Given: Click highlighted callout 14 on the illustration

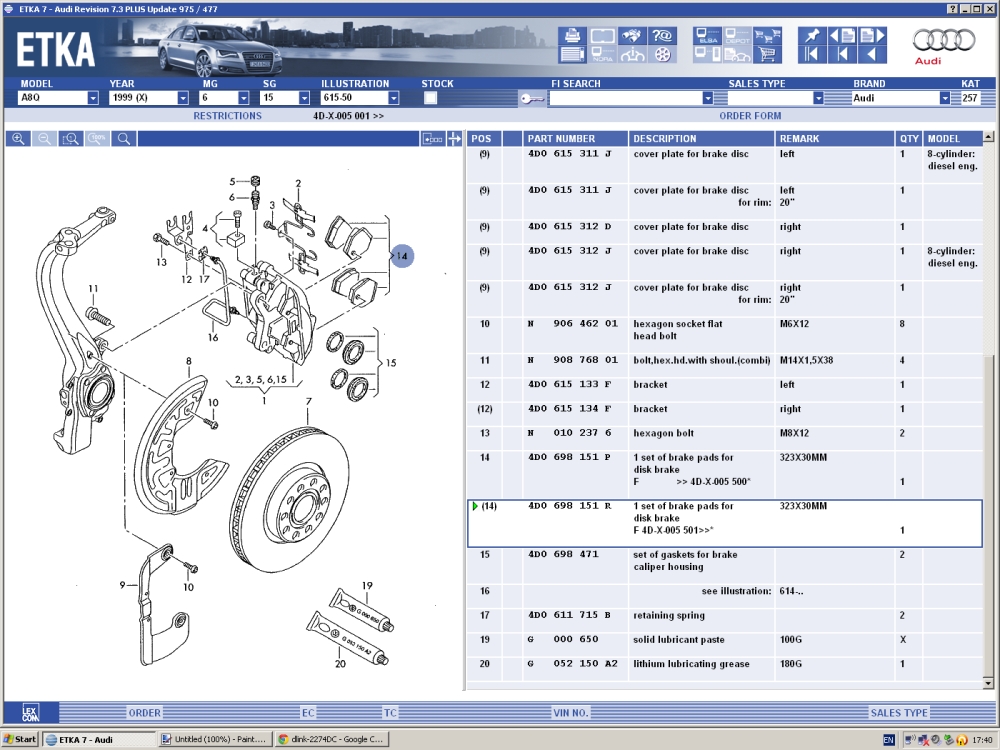Looking at the screenshot, I should [402, 256].
